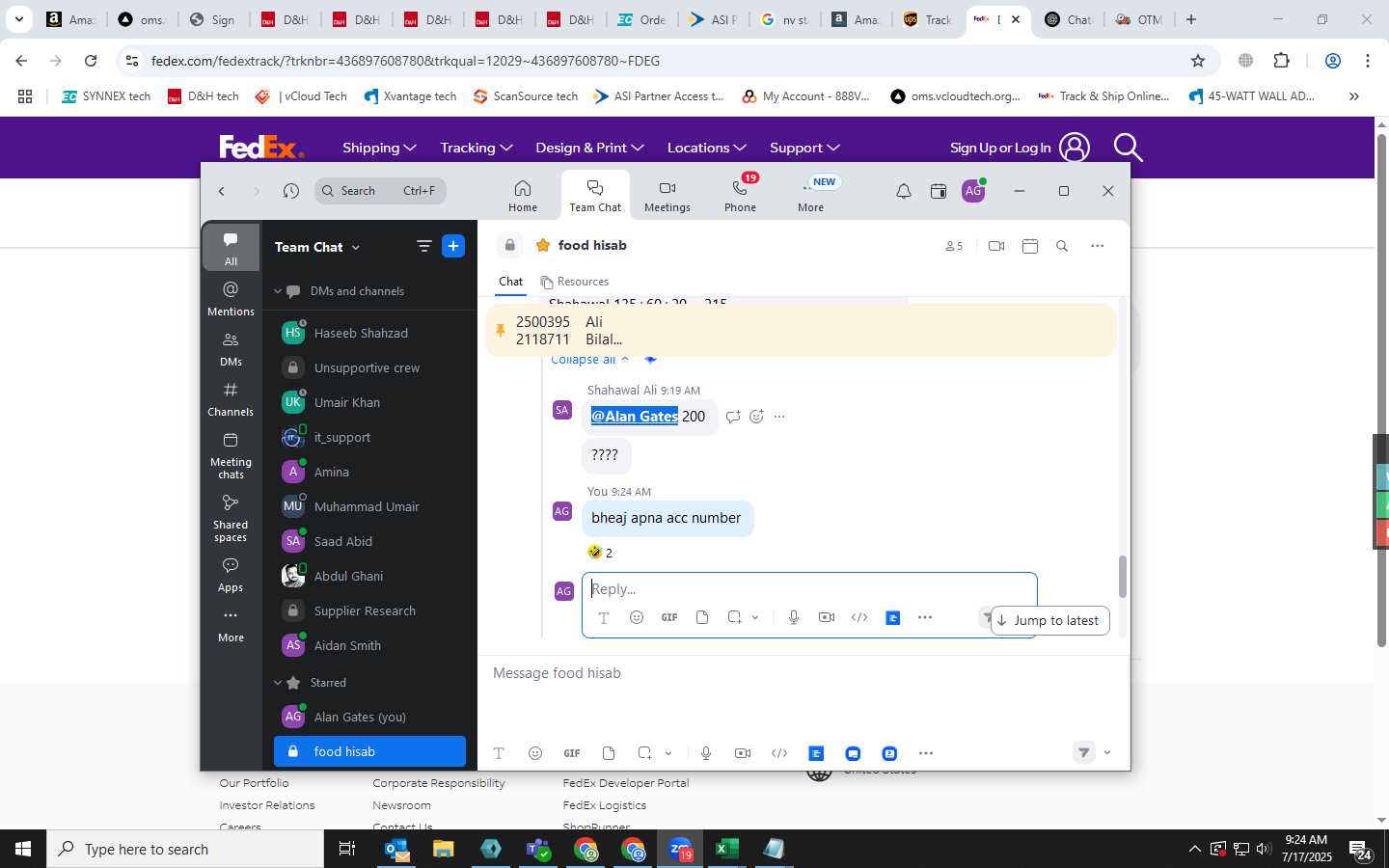
Task: Search within the food hisab chat
Action: tap(1062, 246)
